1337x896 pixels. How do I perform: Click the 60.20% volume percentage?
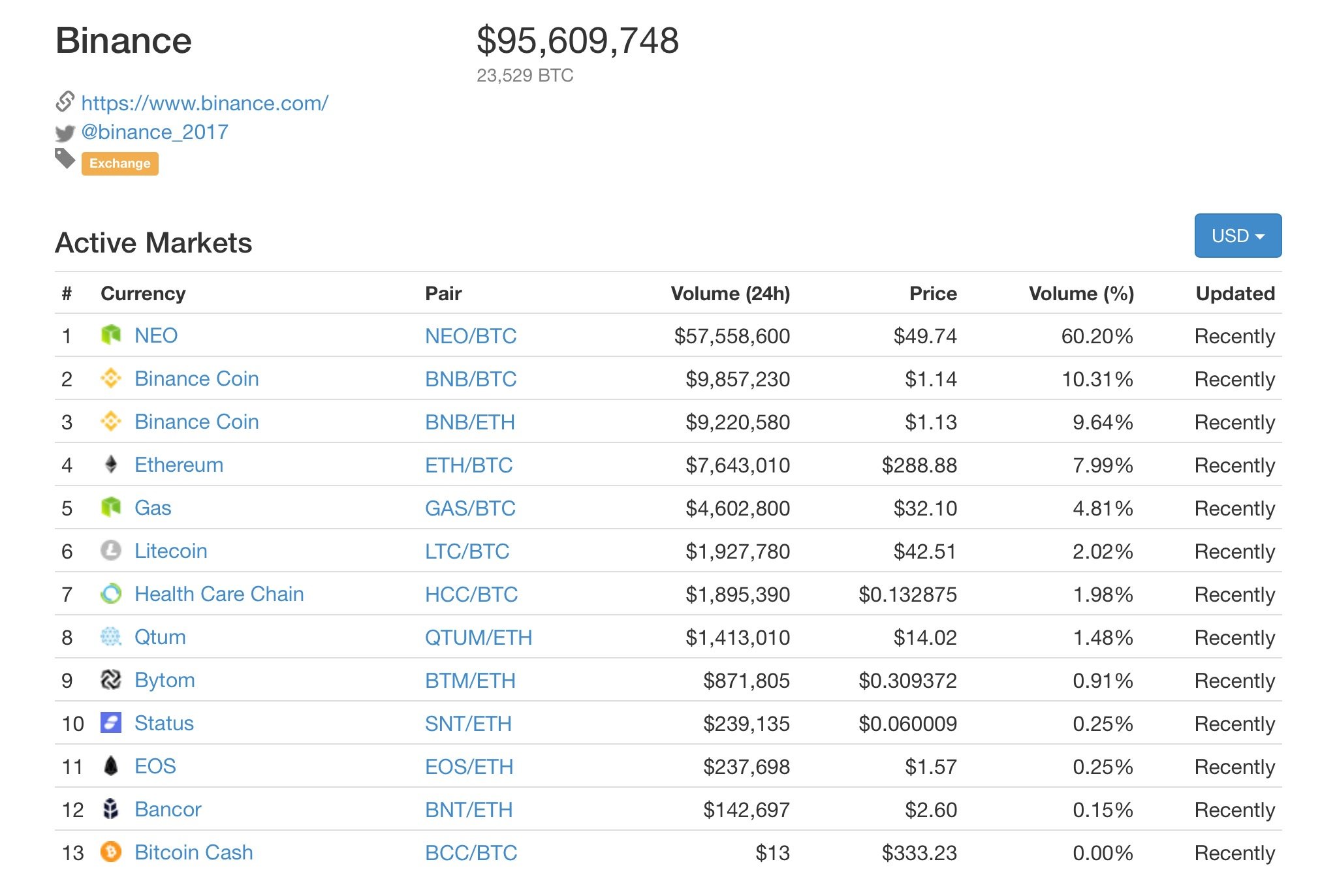1097,336
